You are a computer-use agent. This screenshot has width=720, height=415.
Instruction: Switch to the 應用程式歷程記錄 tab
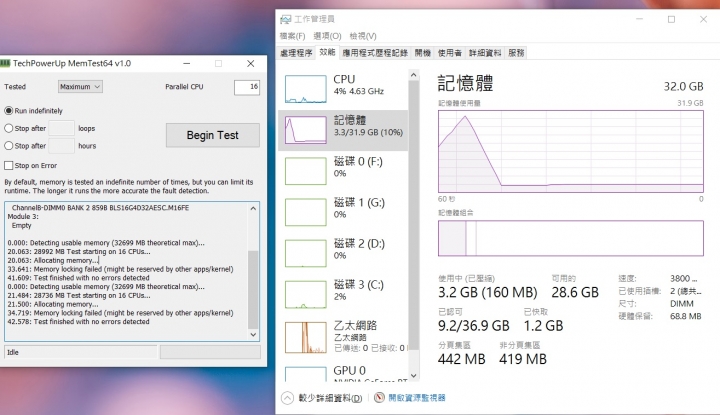(x=375, y=53)
